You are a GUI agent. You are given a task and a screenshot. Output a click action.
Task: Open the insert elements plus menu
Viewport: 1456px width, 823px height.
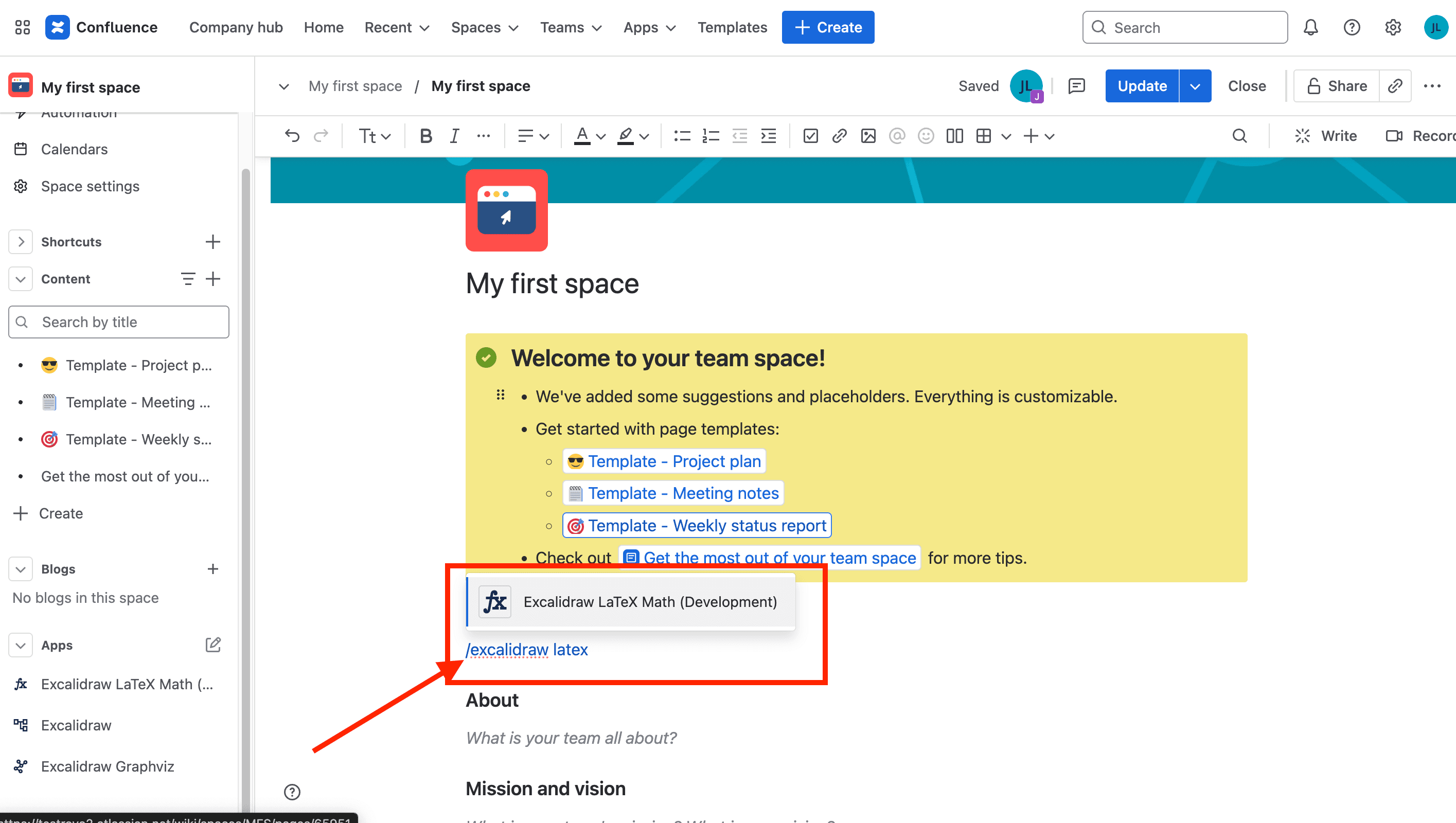(x=1039, y=136)
